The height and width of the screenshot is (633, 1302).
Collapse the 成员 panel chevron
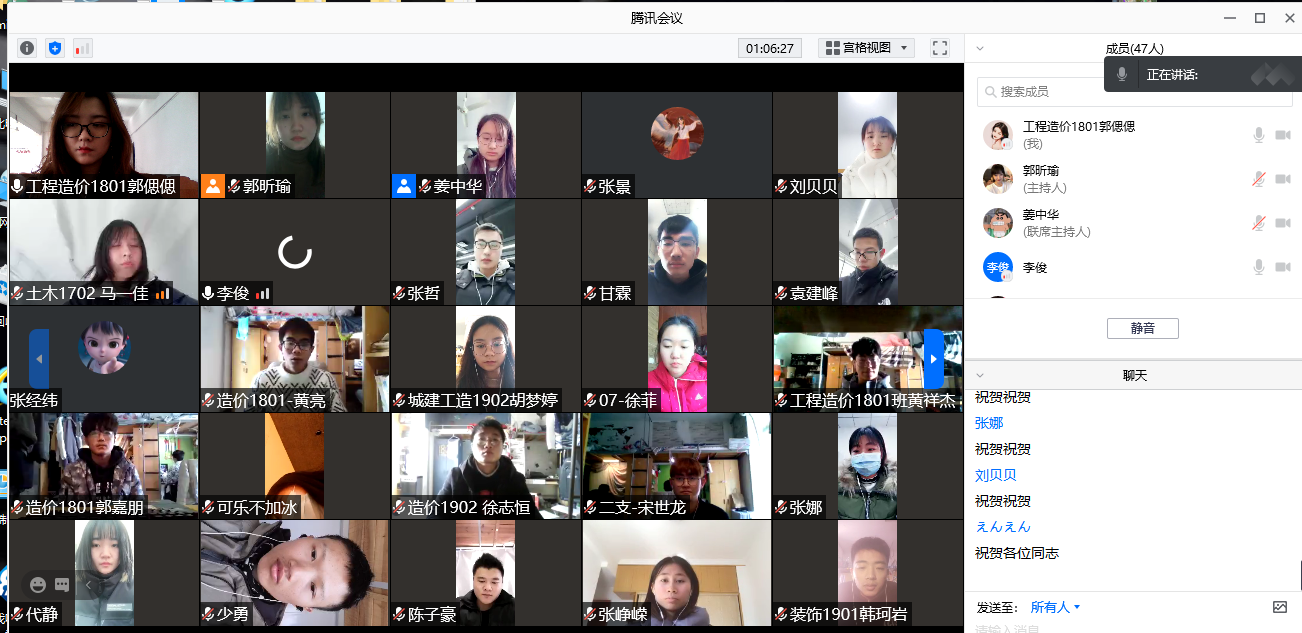coord(980,48)
